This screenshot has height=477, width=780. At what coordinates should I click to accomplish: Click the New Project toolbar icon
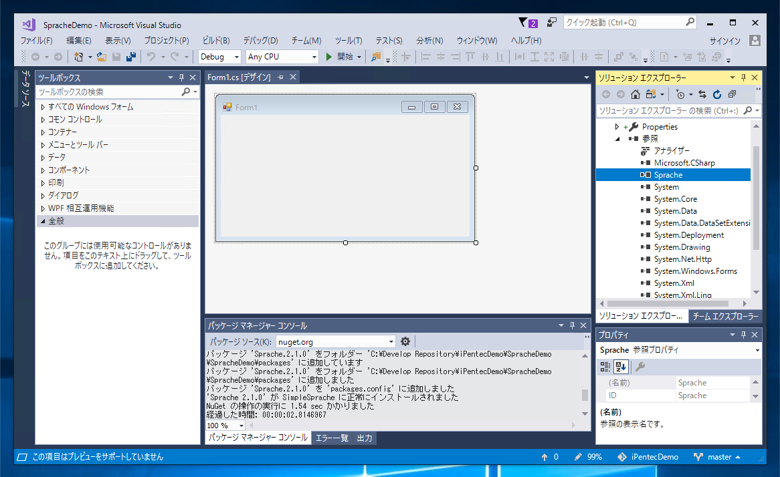click(79, 57)
